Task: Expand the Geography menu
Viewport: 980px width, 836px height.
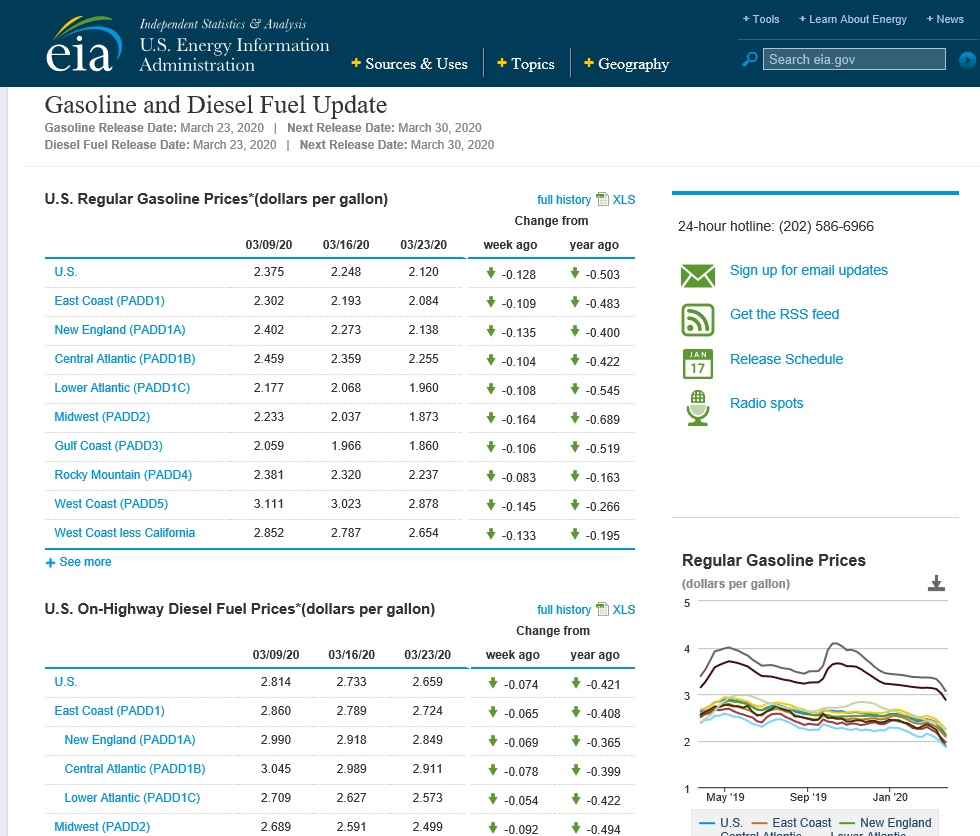Action: pos(626,64)
